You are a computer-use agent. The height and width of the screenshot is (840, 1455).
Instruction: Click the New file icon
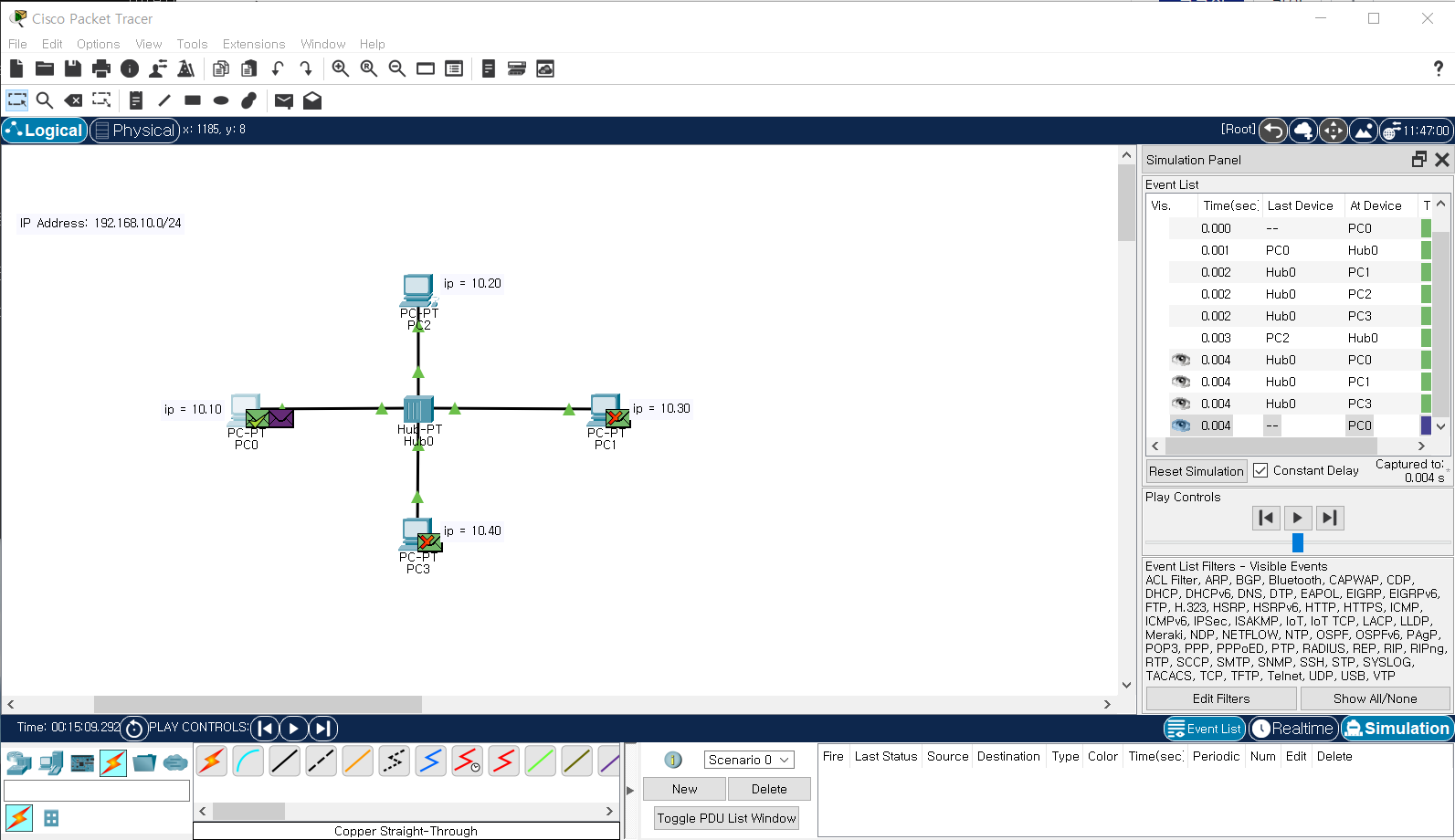pyautogui.click(x=16, y=68)
